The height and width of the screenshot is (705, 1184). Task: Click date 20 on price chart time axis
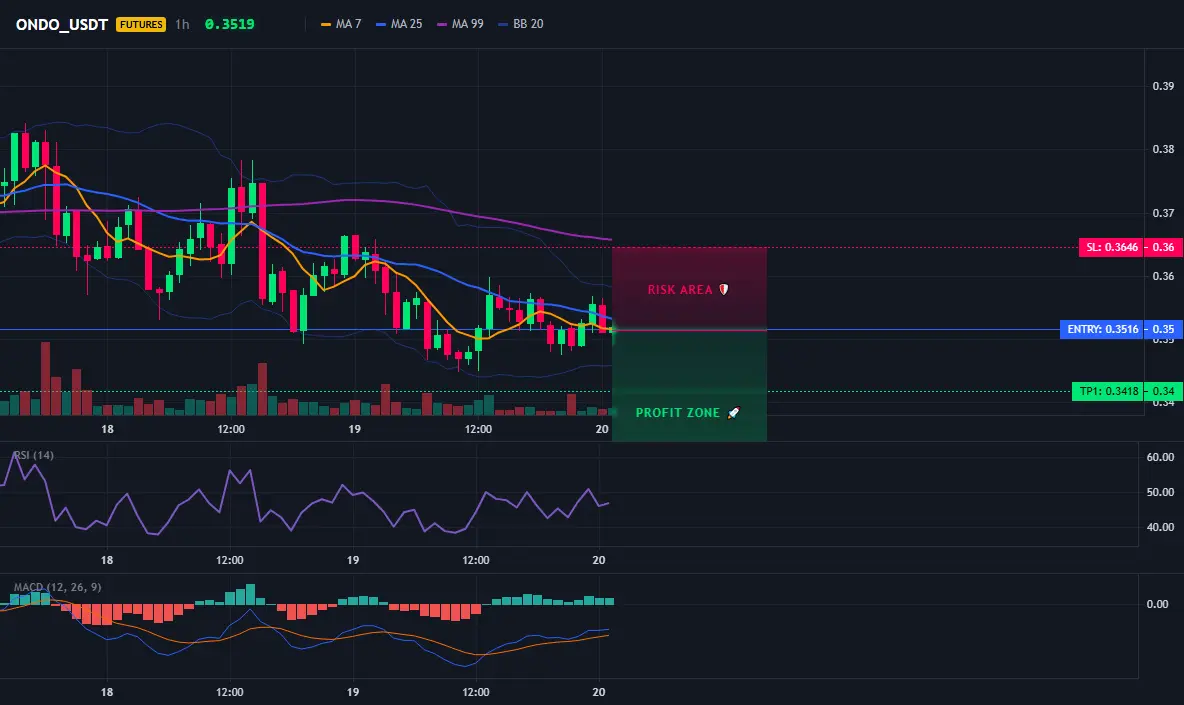pyautogui.click(x=601, y=429)
